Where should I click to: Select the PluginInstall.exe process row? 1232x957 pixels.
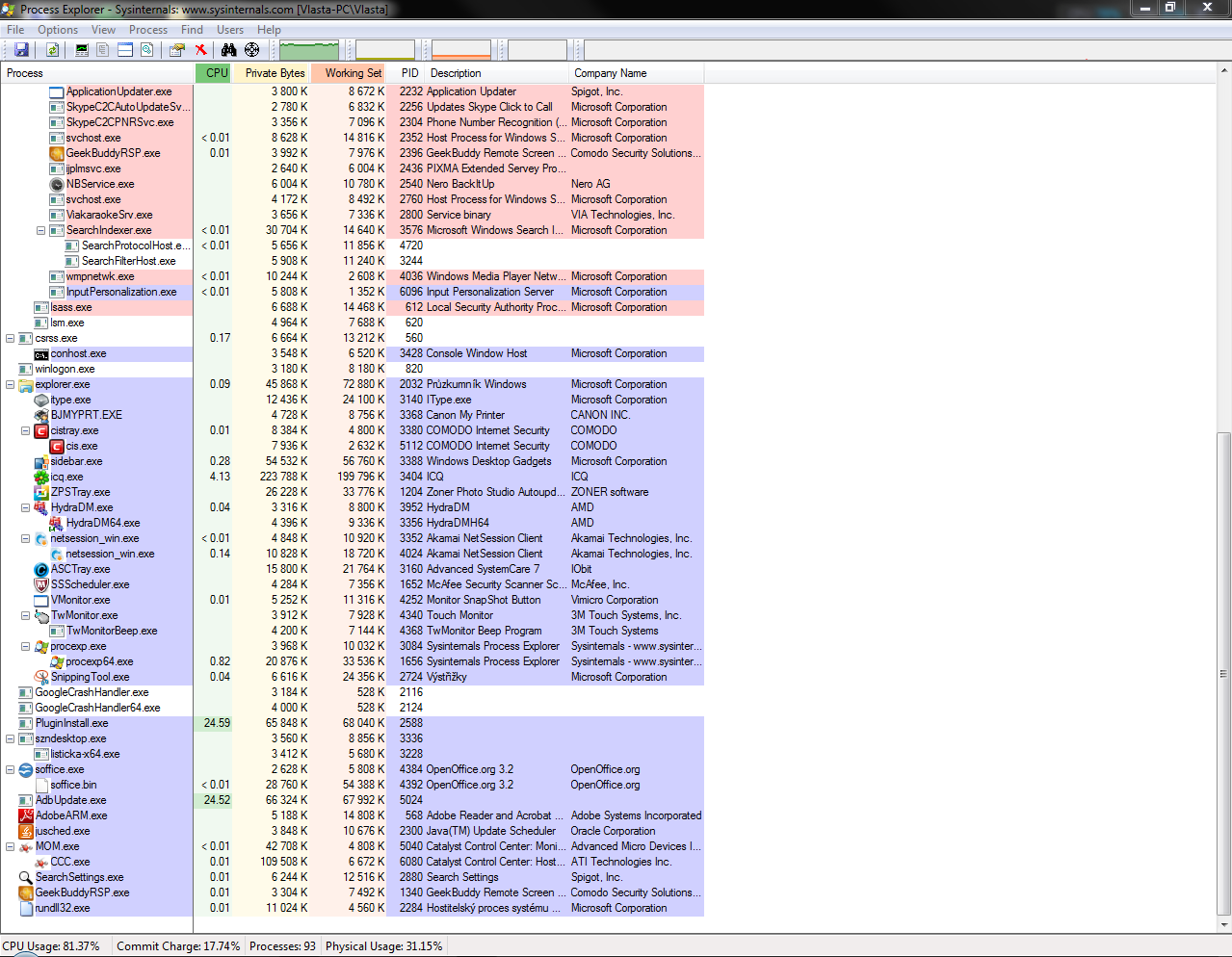pyautogui.click(x=71, y=723)
